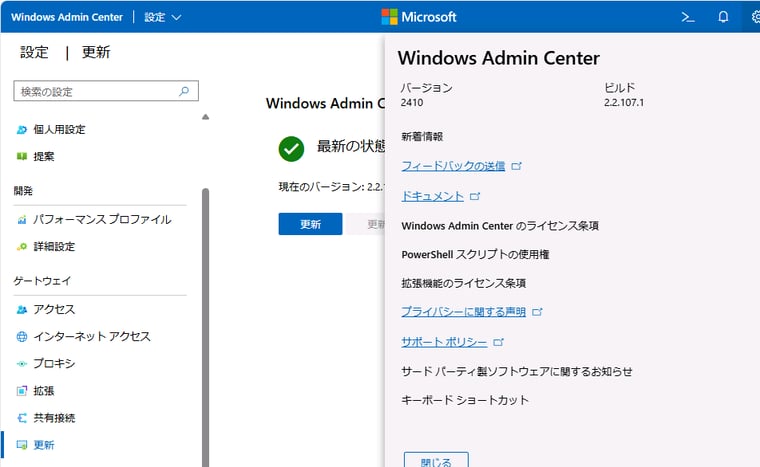Open the サポート ポリシー link
The image size is (760, 467).
coord(444,342)
